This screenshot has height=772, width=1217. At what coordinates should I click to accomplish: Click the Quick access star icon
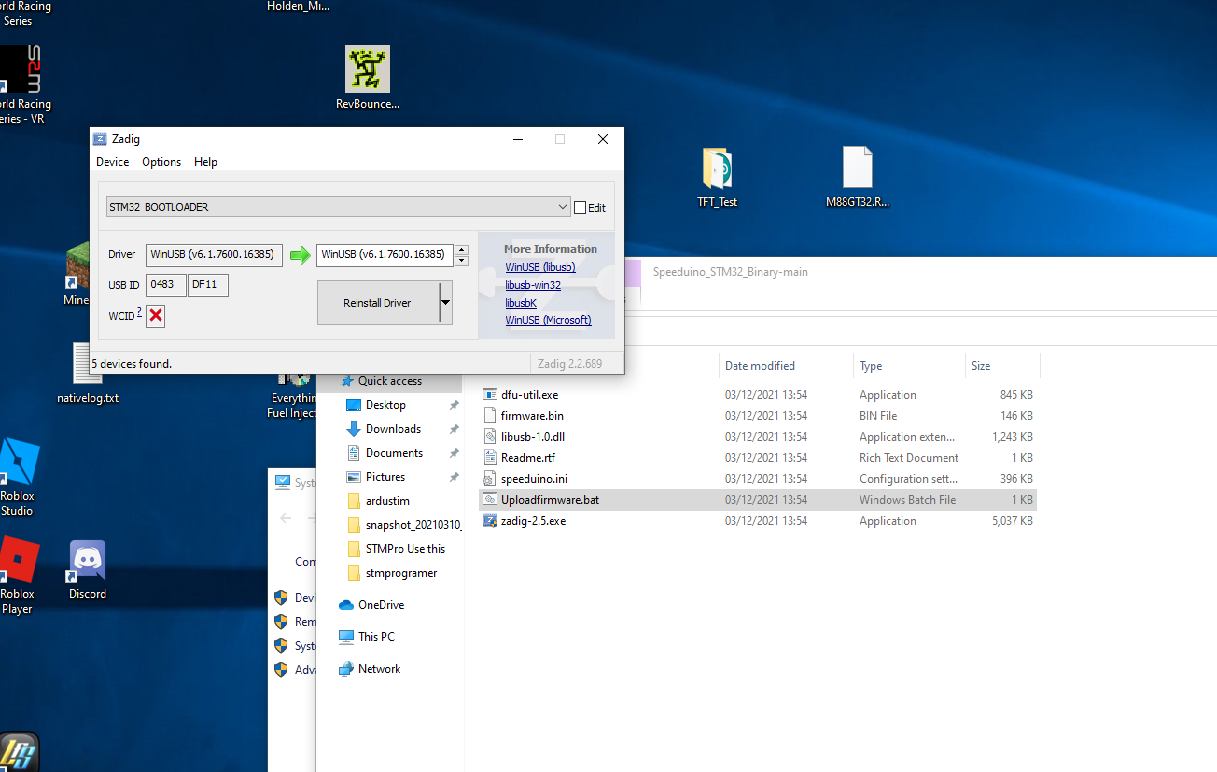[348, 381]
